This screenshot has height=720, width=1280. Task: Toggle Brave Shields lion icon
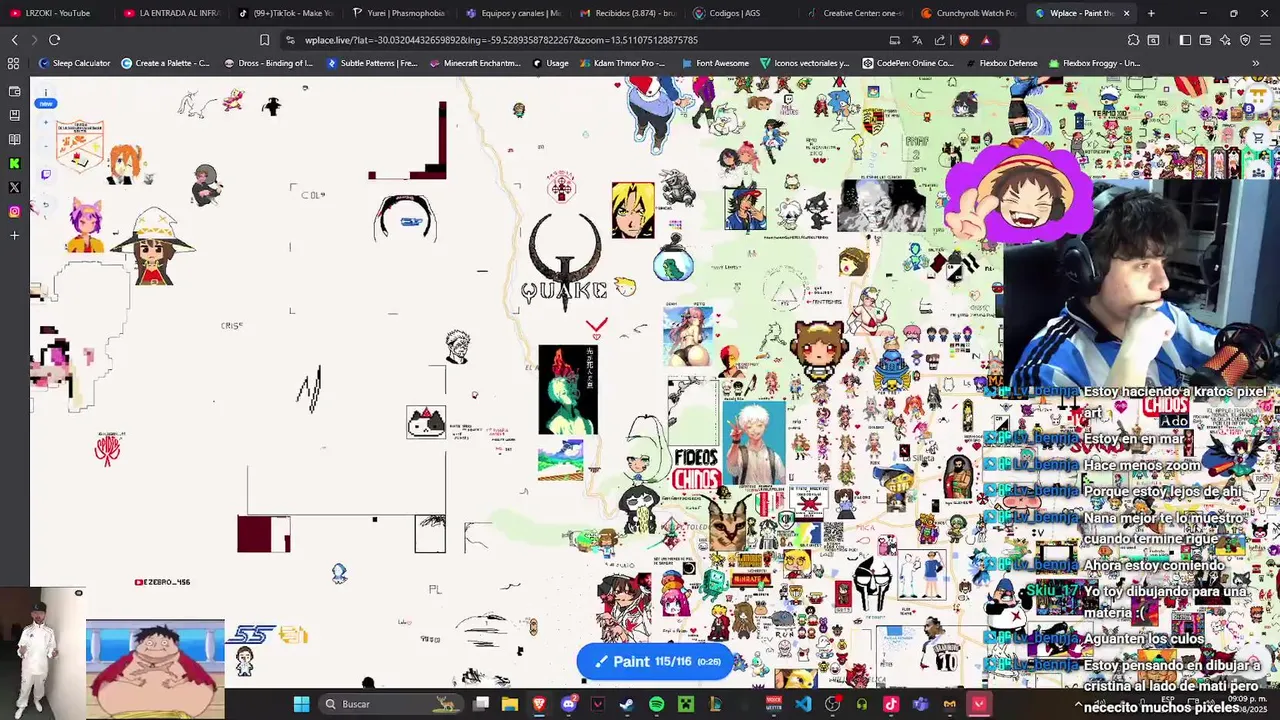[963, 40]
